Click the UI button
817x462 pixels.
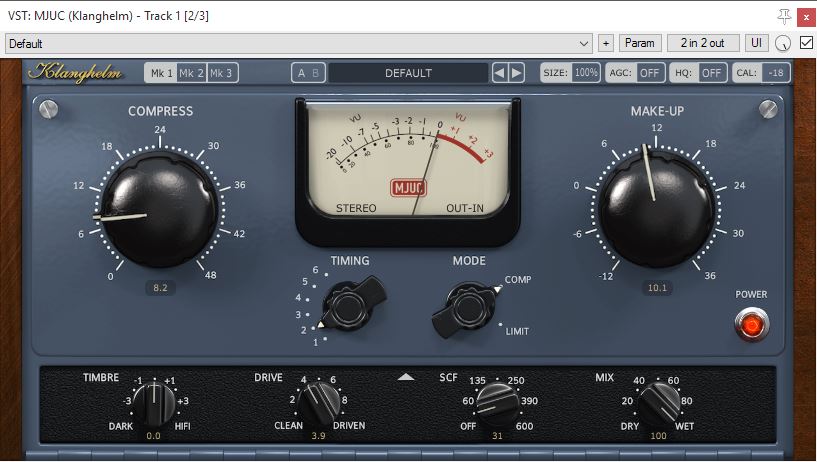click(x=756, y=43)
